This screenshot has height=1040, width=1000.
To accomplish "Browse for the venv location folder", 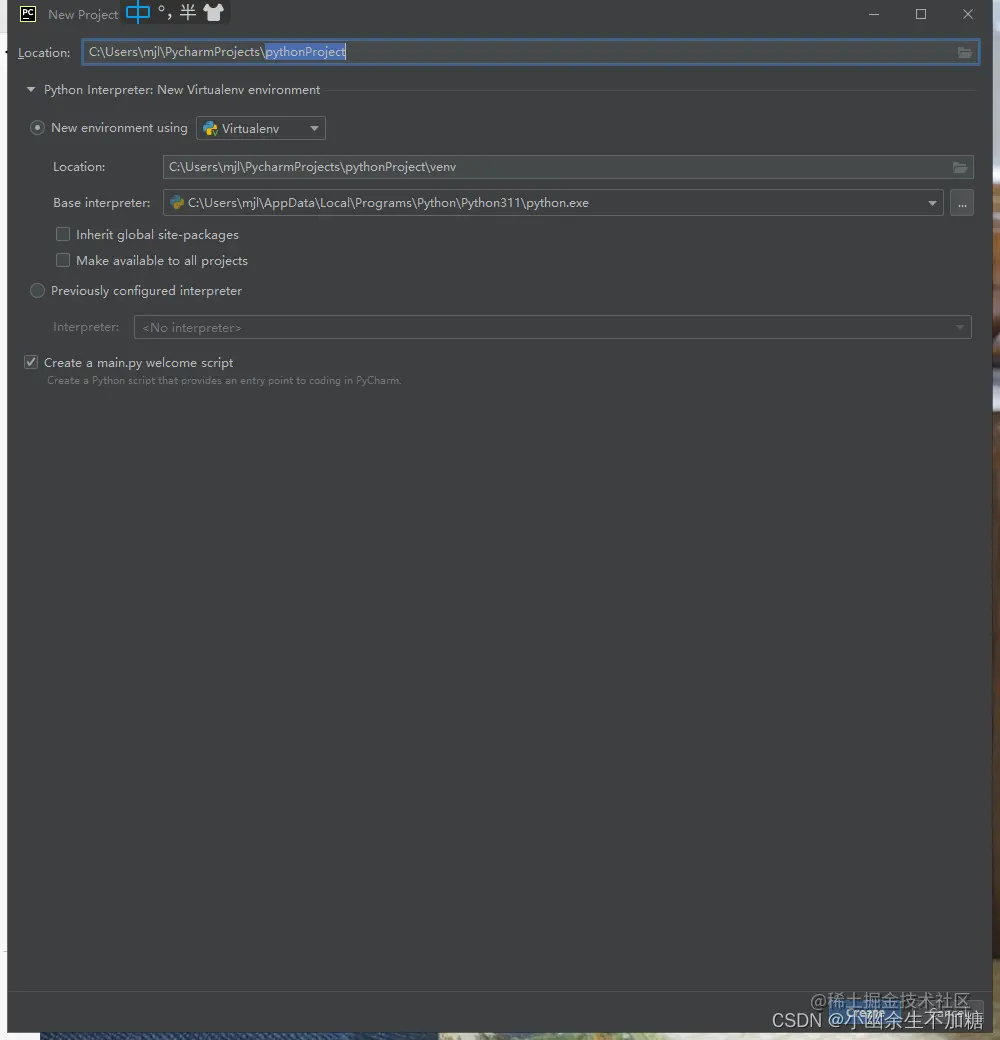I will click(960, 167).
